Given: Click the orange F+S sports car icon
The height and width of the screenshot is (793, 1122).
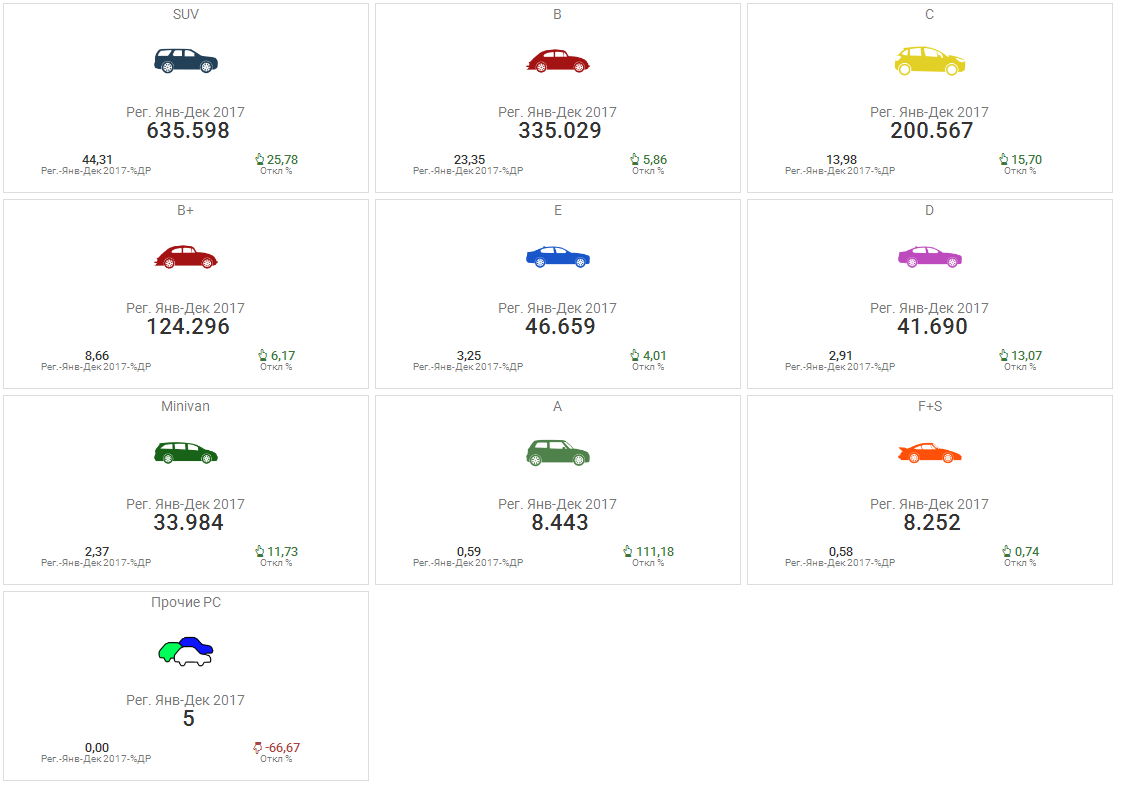Looking at the screenshot, I should 930,452.
